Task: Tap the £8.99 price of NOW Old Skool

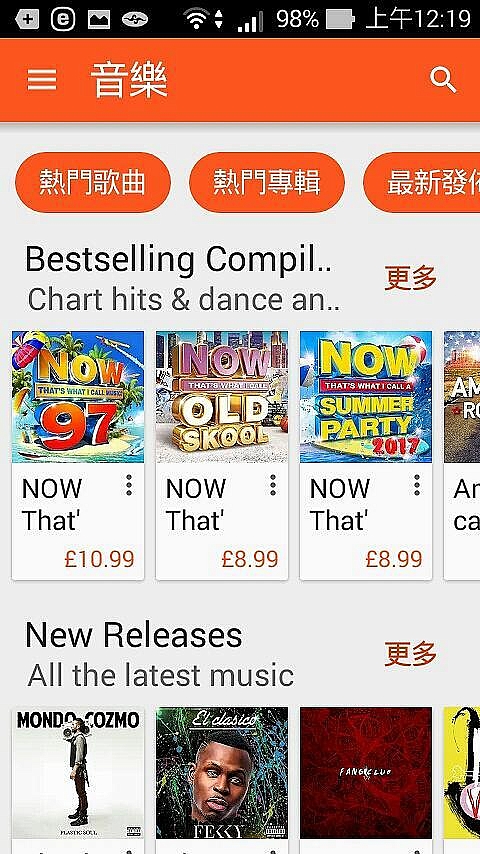Action: [x=250, y=559]
